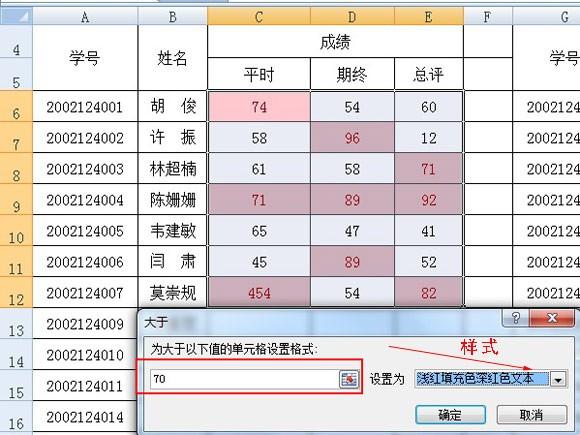Select column A header
The image size is (580, 435).
[x=85, y=17]
